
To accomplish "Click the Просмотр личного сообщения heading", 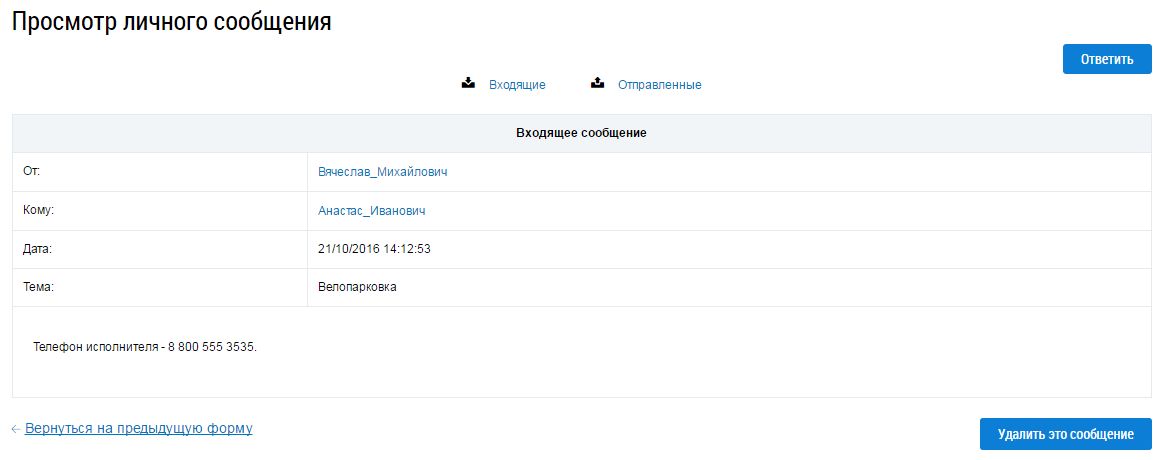I will click(x=171, y=22).
